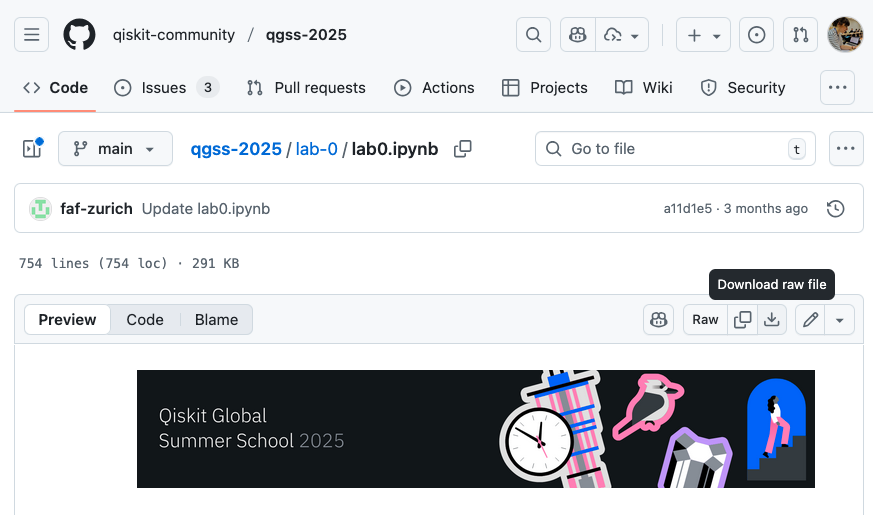Open Copilot chat icon in header
The width and height of the screenshot is (873, 515).
pyautogui.click(x=578, y=35)
